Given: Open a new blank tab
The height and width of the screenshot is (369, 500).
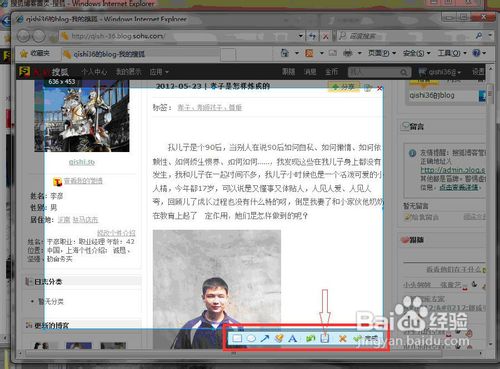Looking at the screenshot, I should pos(228,54).
